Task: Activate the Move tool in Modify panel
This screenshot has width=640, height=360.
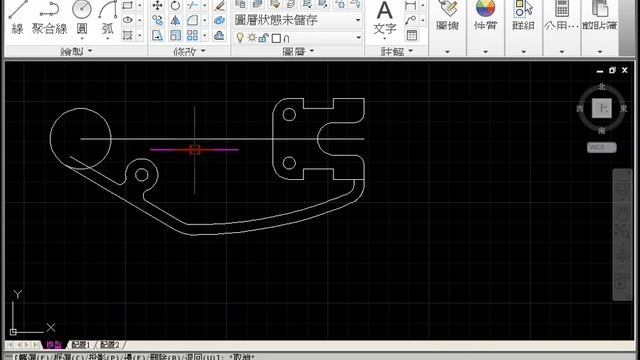Action: click(158, 5)
